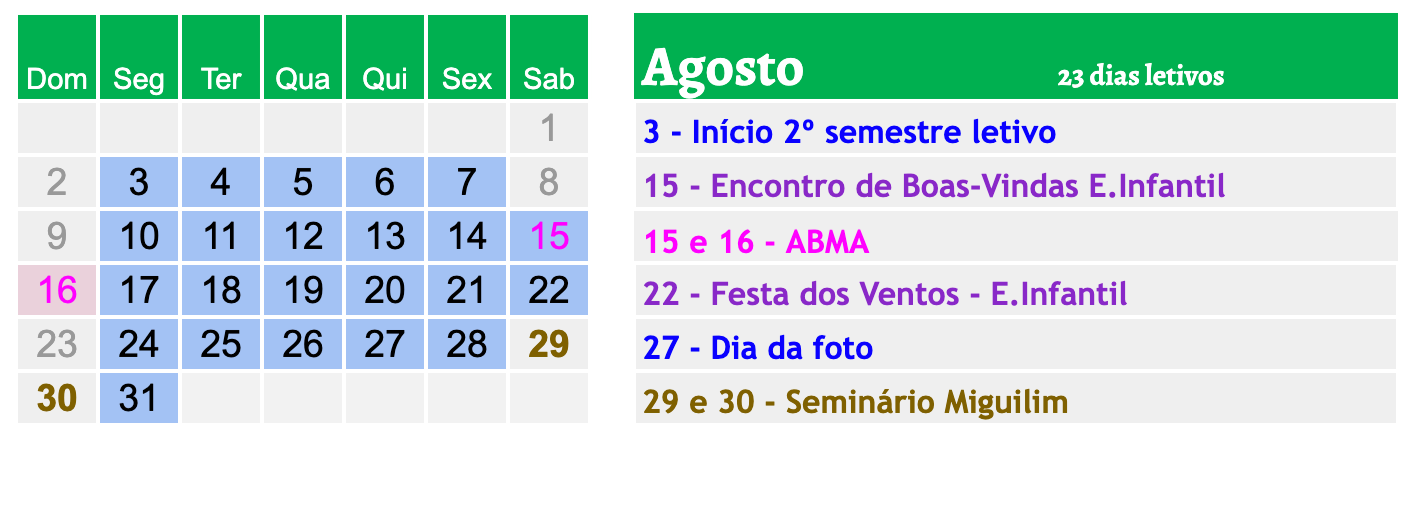Click the Qua weekday header
The height and width of the screenshot is (518, 1412).
303,78
